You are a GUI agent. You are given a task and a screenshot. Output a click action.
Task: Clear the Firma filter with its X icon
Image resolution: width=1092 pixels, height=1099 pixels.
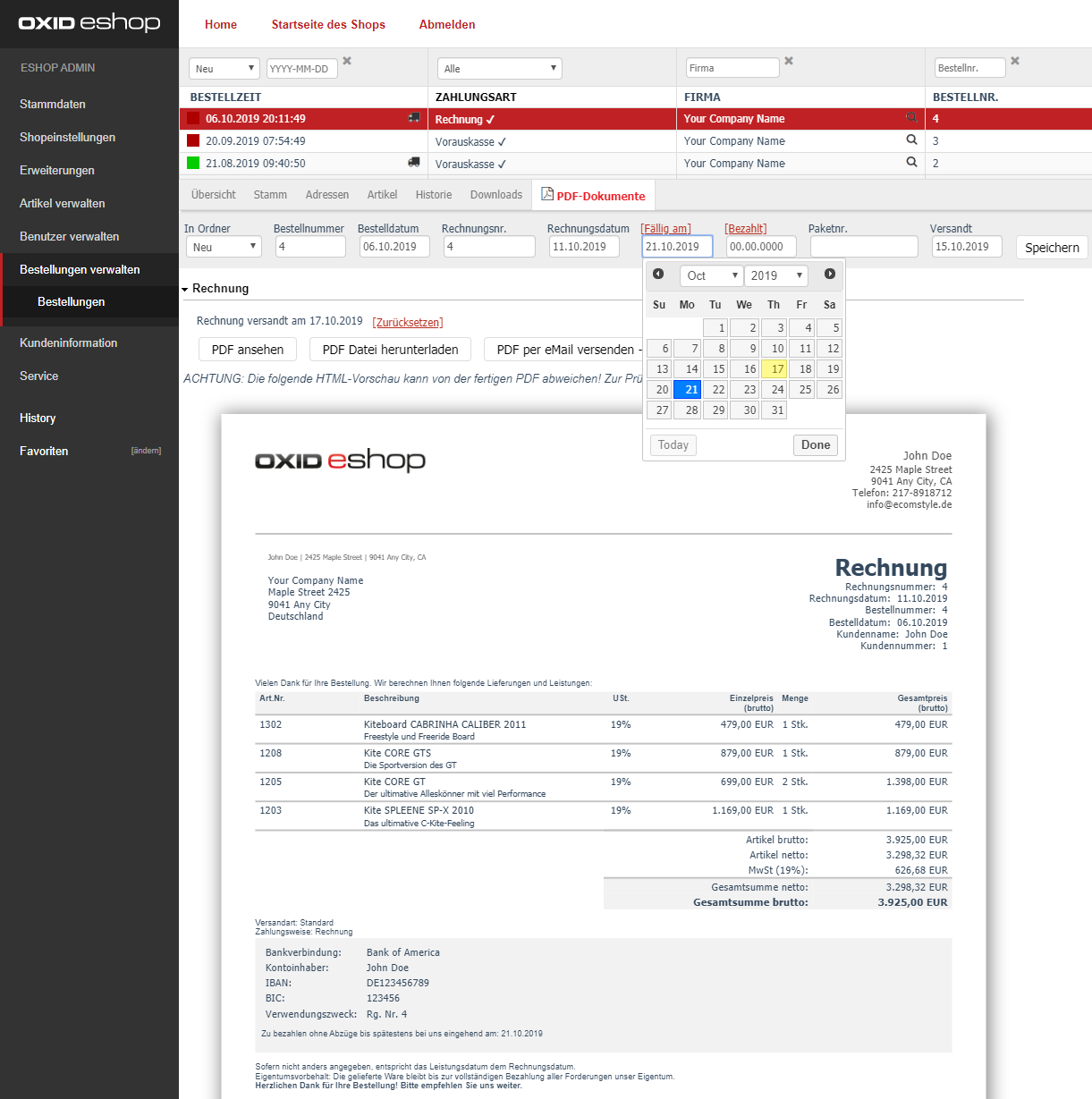tap(789, 61)
